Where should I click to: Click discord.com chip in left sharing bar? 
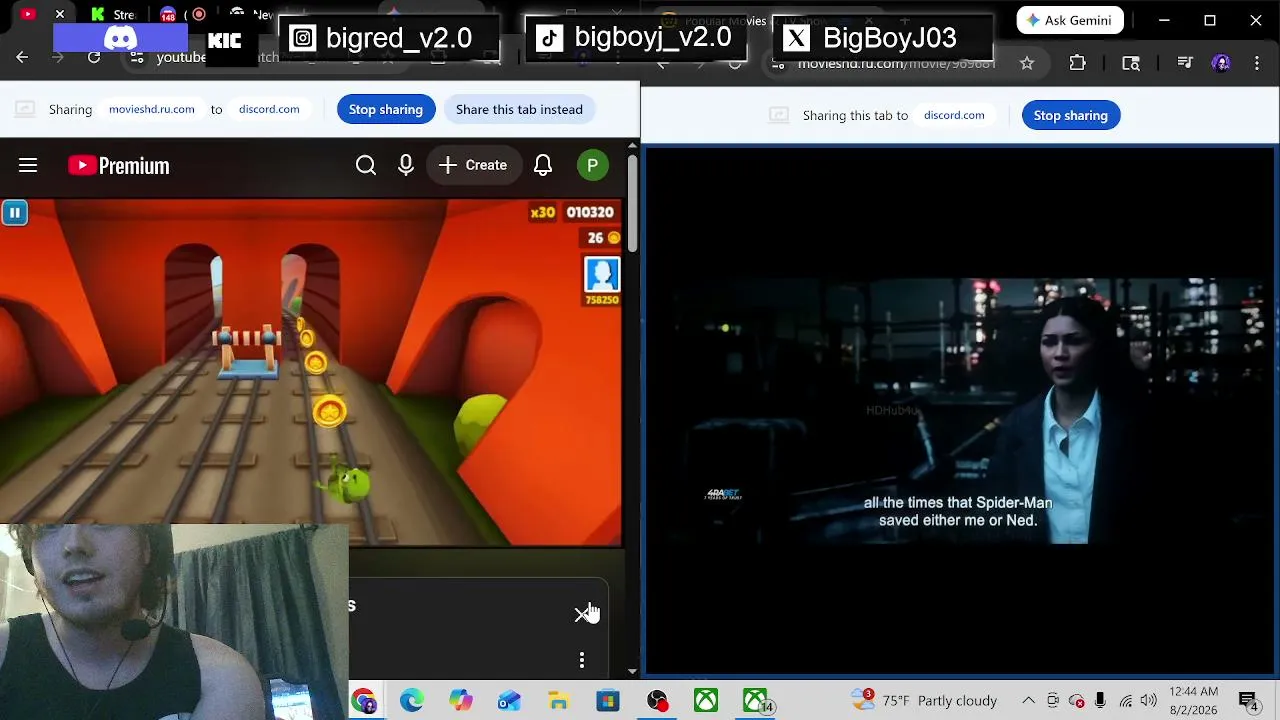click(269, 109)
